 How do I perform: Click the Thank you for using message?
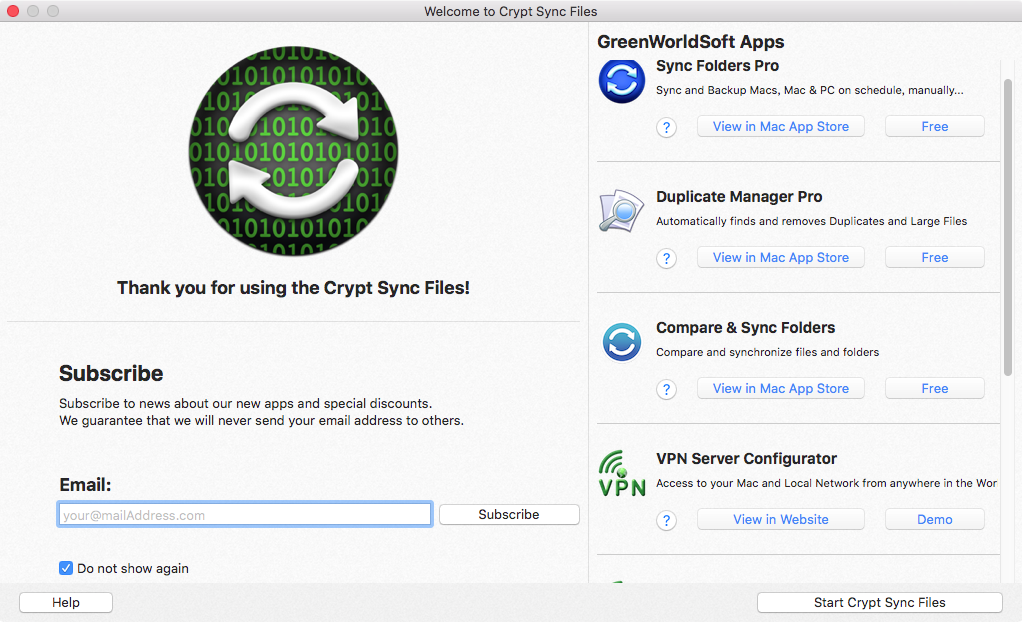point(293,288)
